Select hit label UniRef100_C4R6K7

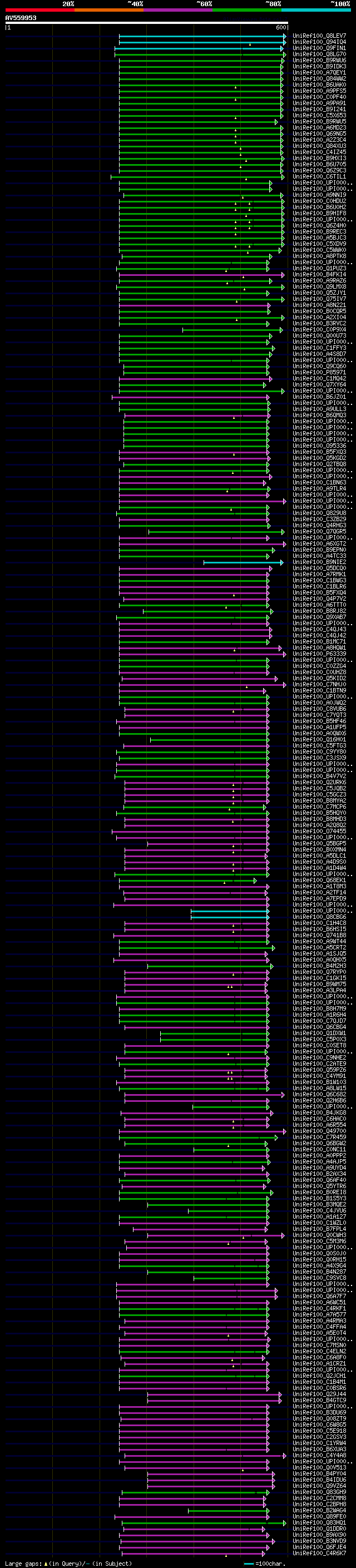[319, 1553]
